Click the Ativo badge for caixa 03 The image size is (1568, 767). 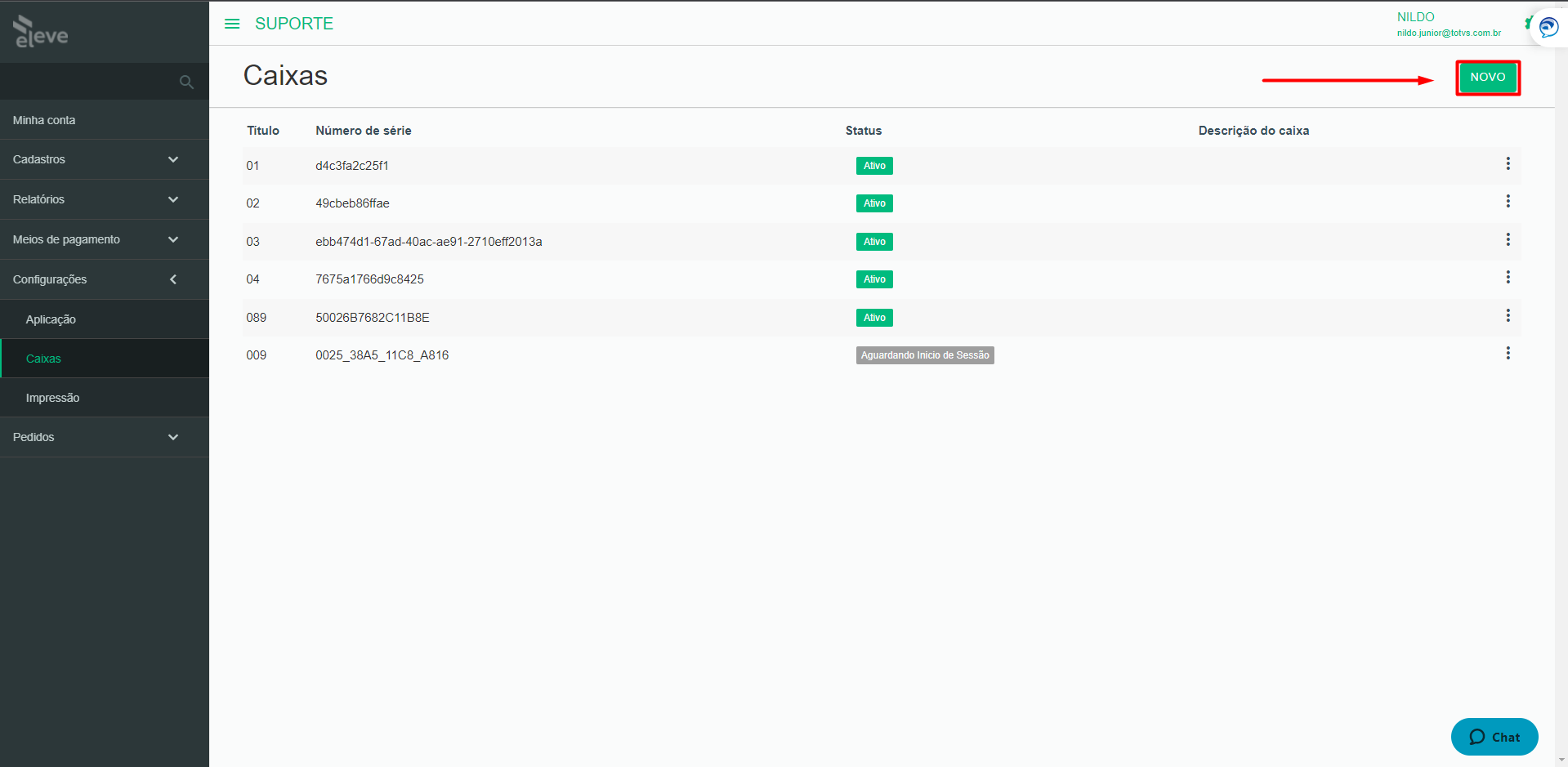874,242
